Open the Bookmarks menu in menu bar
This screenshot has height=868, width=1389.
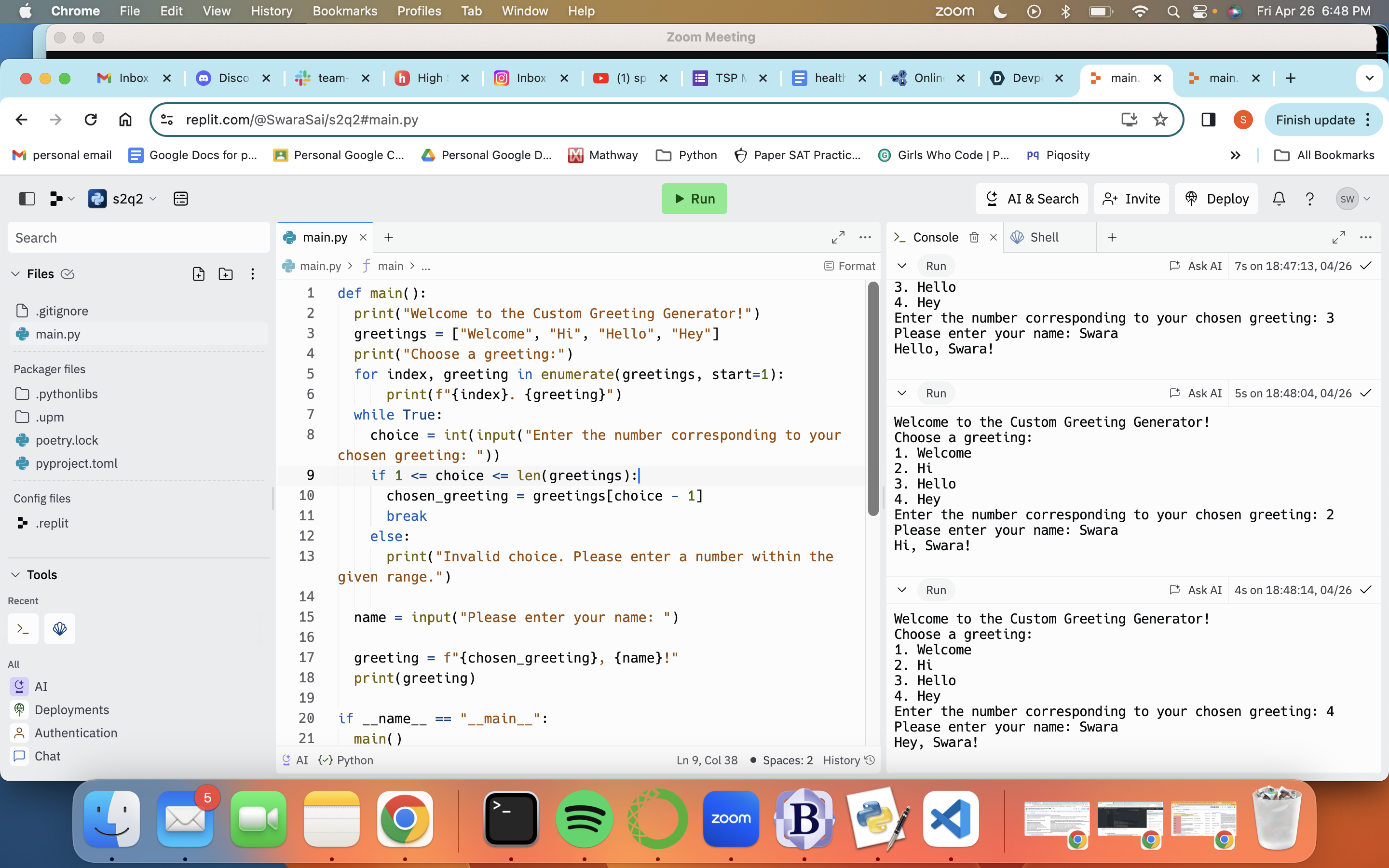[344, 11]
